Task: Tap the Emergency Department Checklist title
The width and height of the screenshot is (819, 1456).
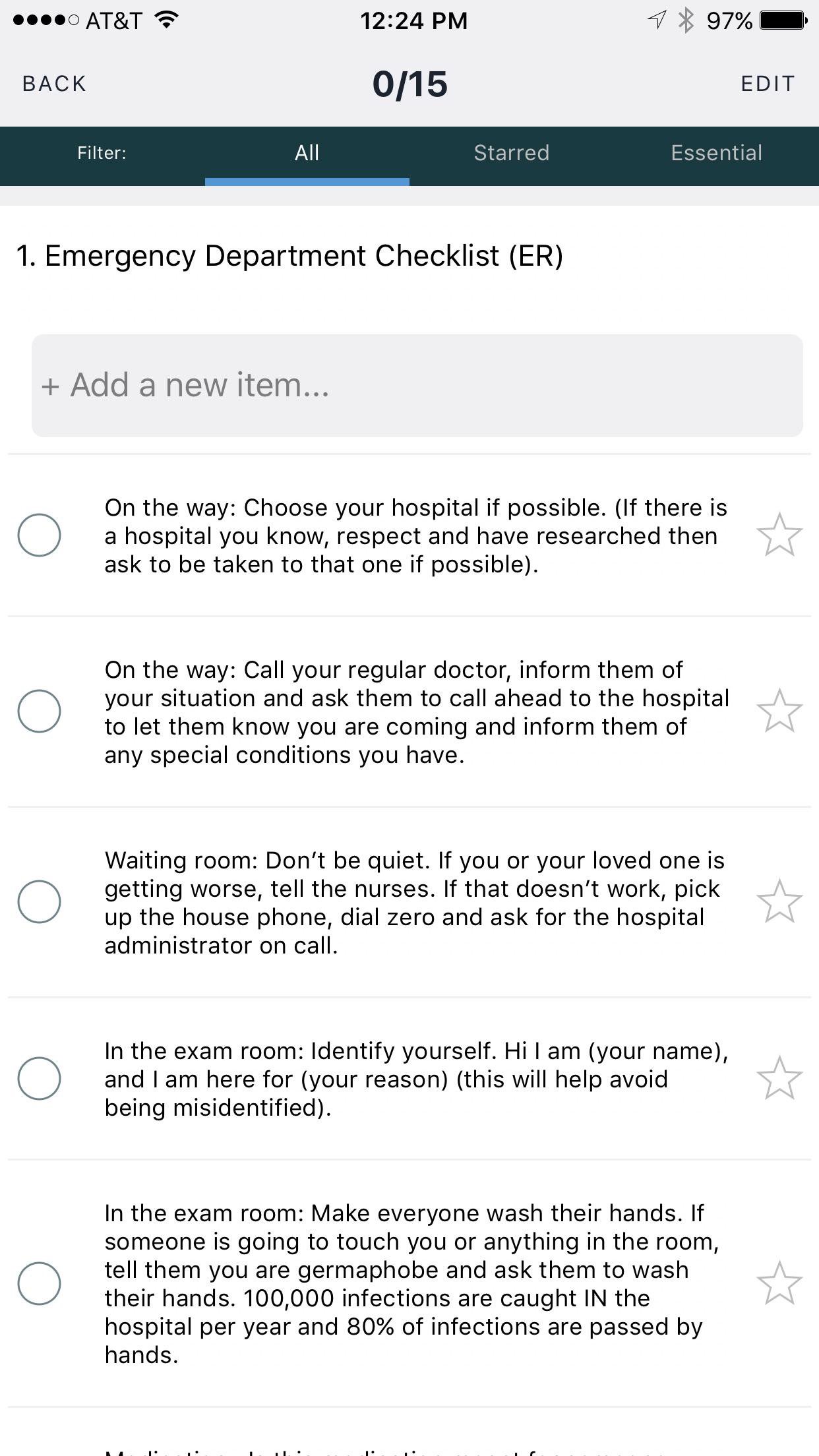Action: 290,256
